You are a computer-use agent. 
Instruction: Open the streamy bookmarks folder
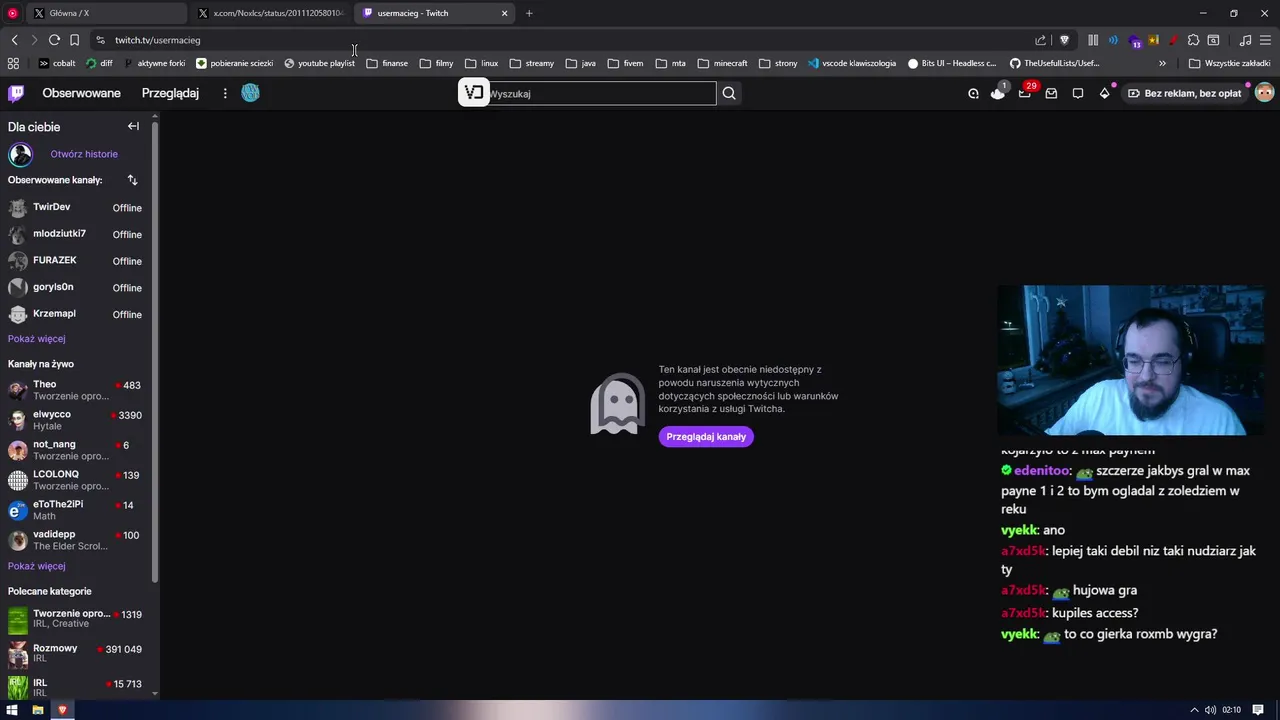pyautogui.click(x=532, y=63)
